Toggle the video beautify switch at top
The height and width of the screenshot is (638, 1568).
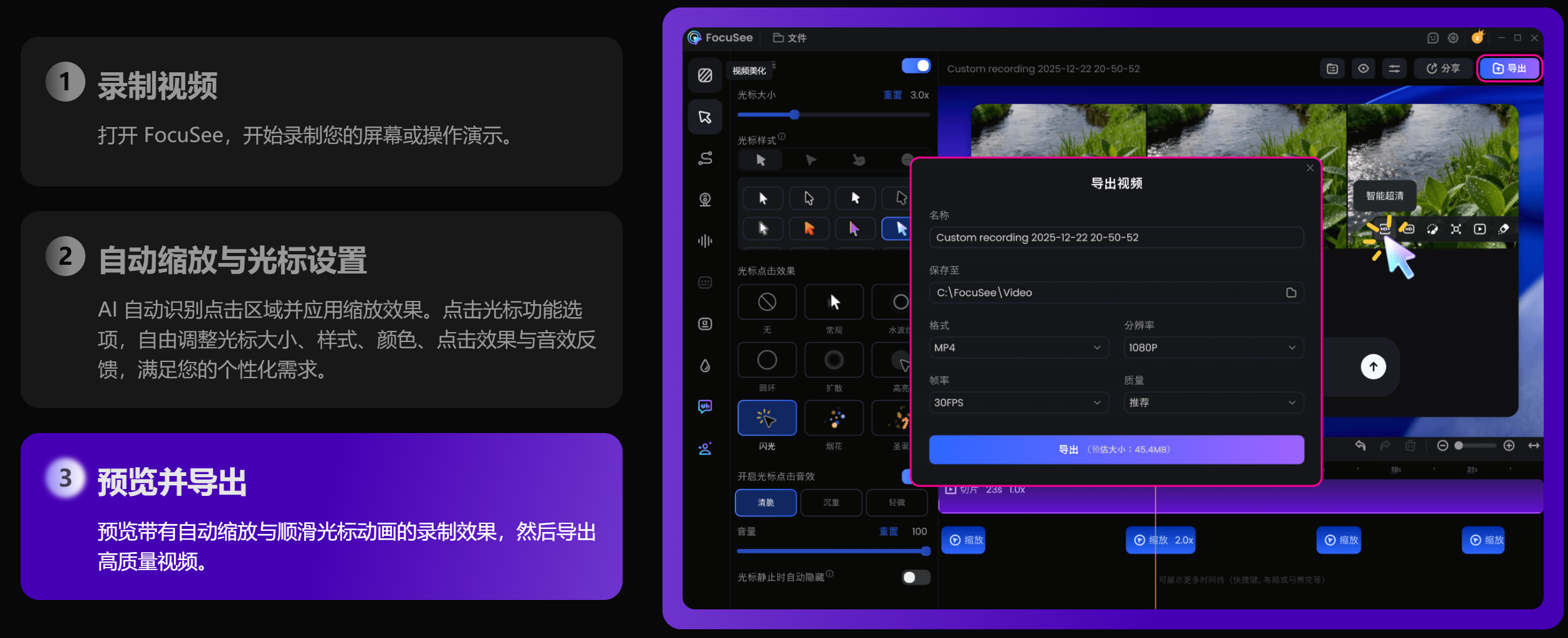(x=915, y=66)
